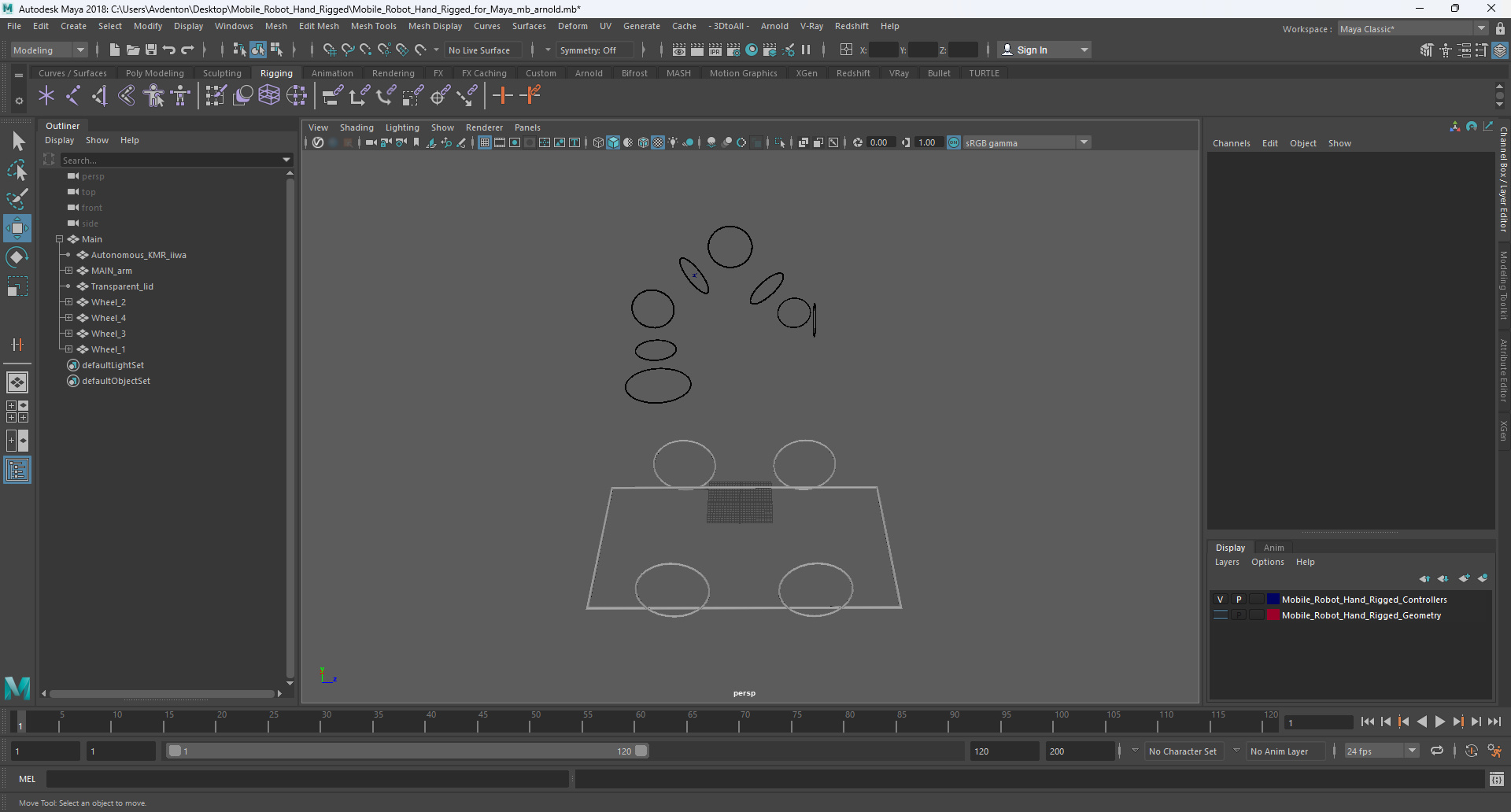Select the Scale tool
1511x812 pixels.
click(x=17, y=286)
